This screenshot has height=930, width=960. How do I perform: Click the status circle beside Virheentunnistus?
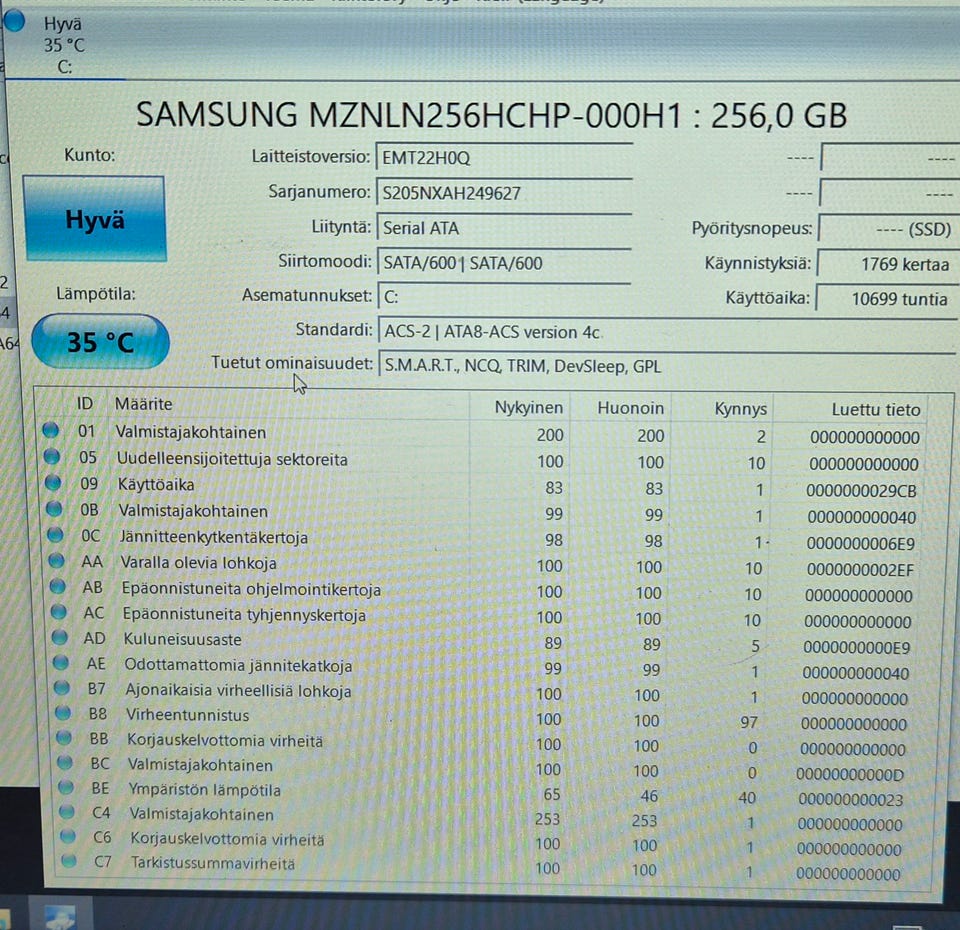(63, 712)
